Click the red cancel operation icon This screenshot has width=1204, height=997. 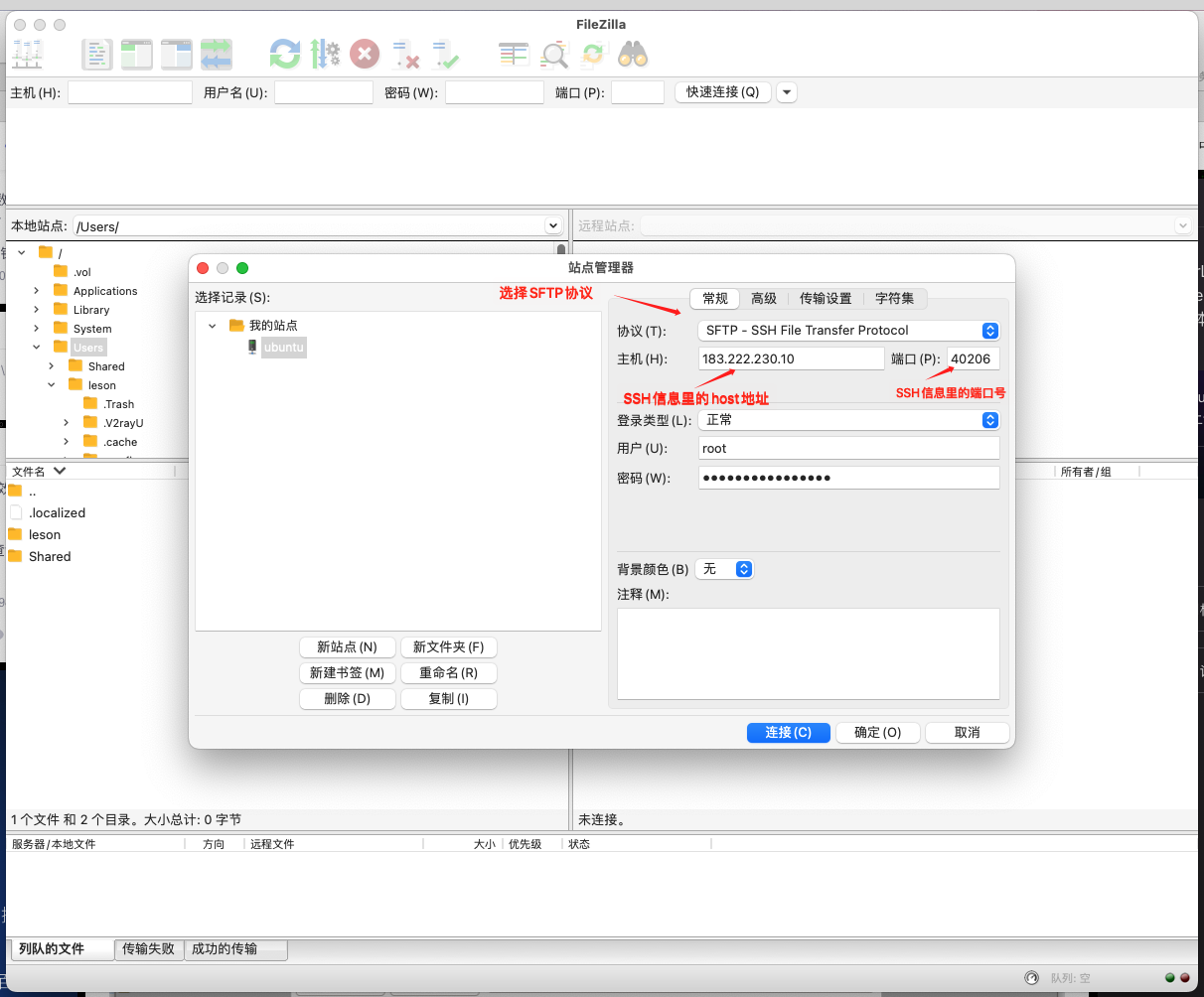click(x=365, y=54)
